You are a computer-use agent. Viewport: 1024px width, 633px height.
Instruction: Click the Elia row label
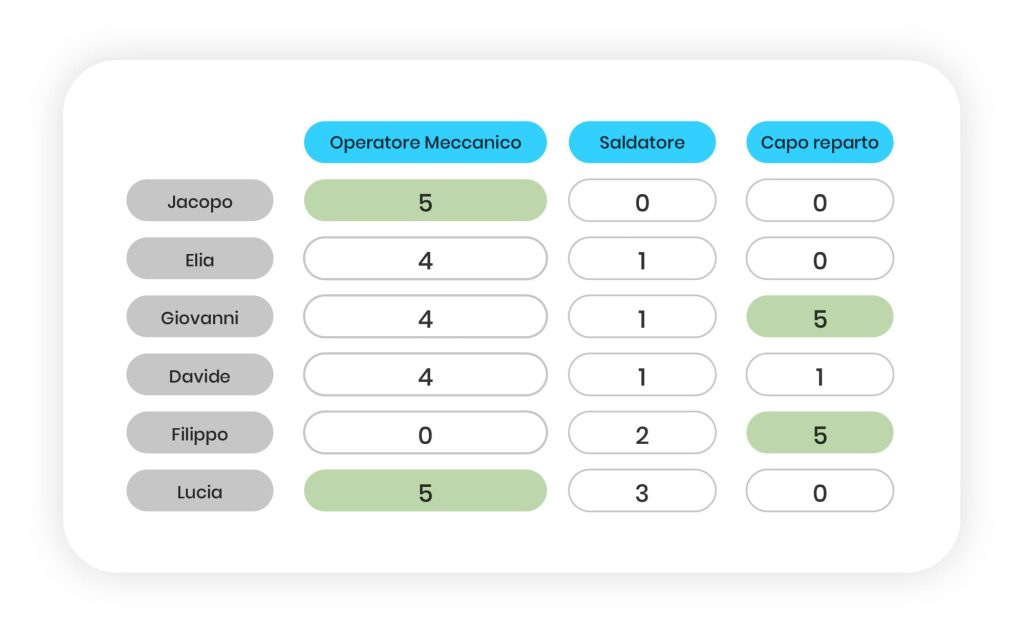[199, 259]
